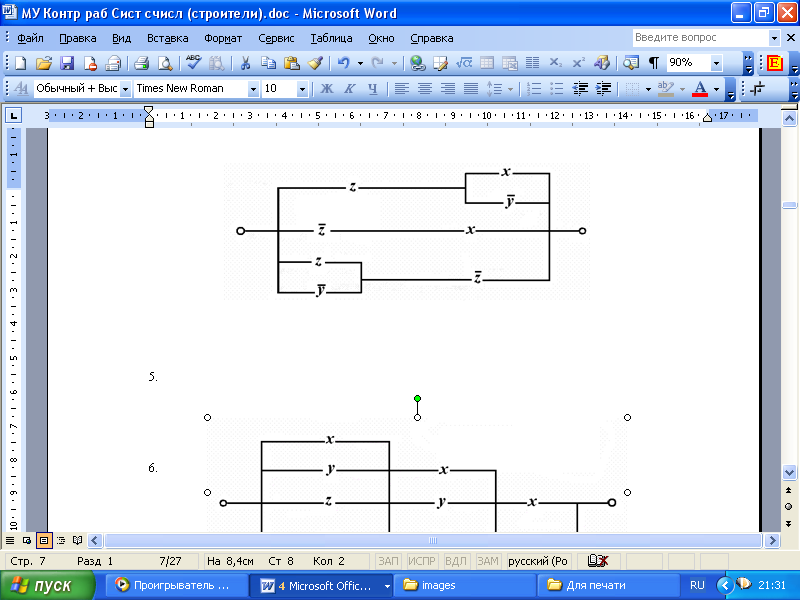
Task: Apply the highlight color marker
Action: click(x=665, y=88)
